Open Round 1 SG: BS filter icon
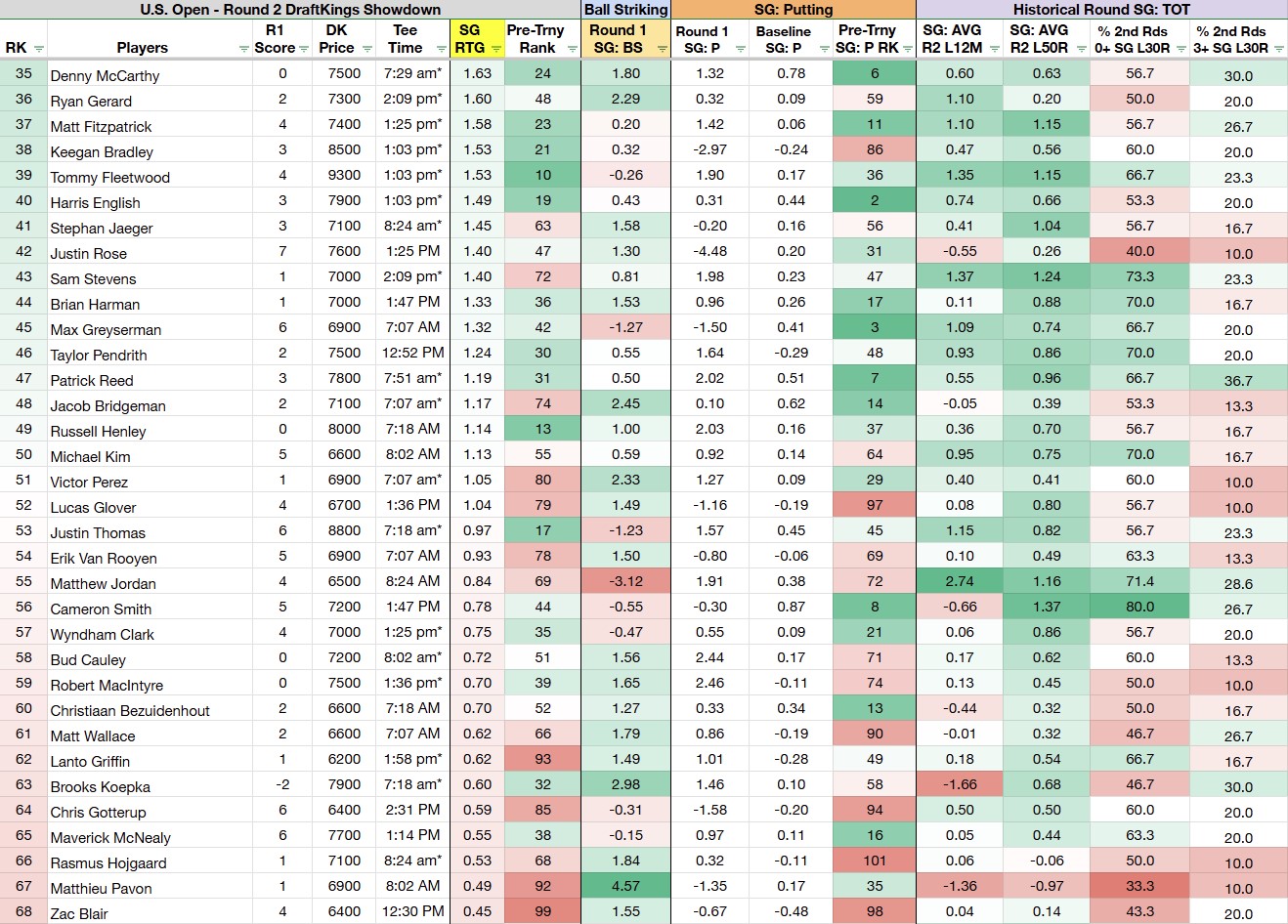 click(662, 49)
